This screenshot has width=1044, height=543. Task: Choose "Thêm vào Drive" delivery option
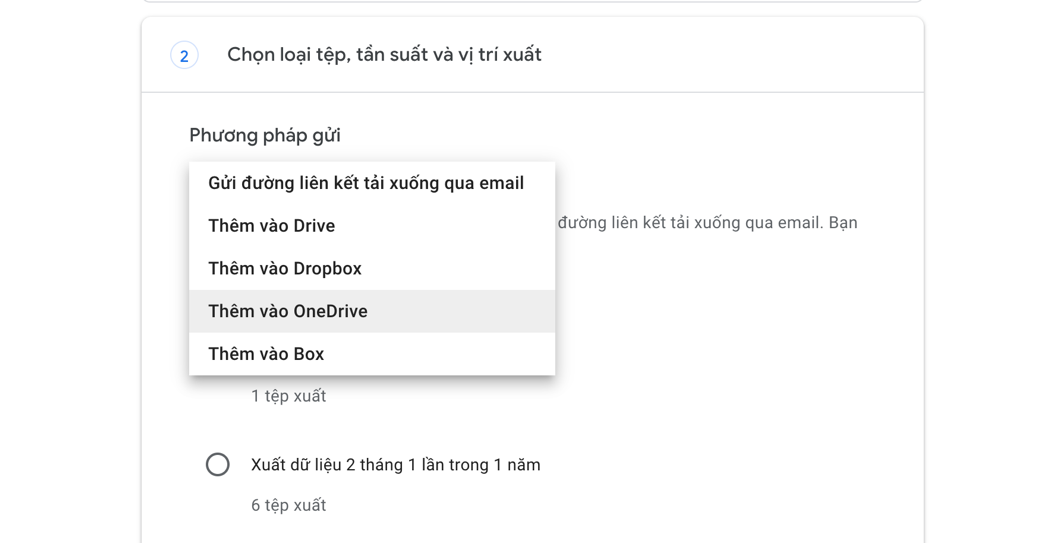click(372, 226)
